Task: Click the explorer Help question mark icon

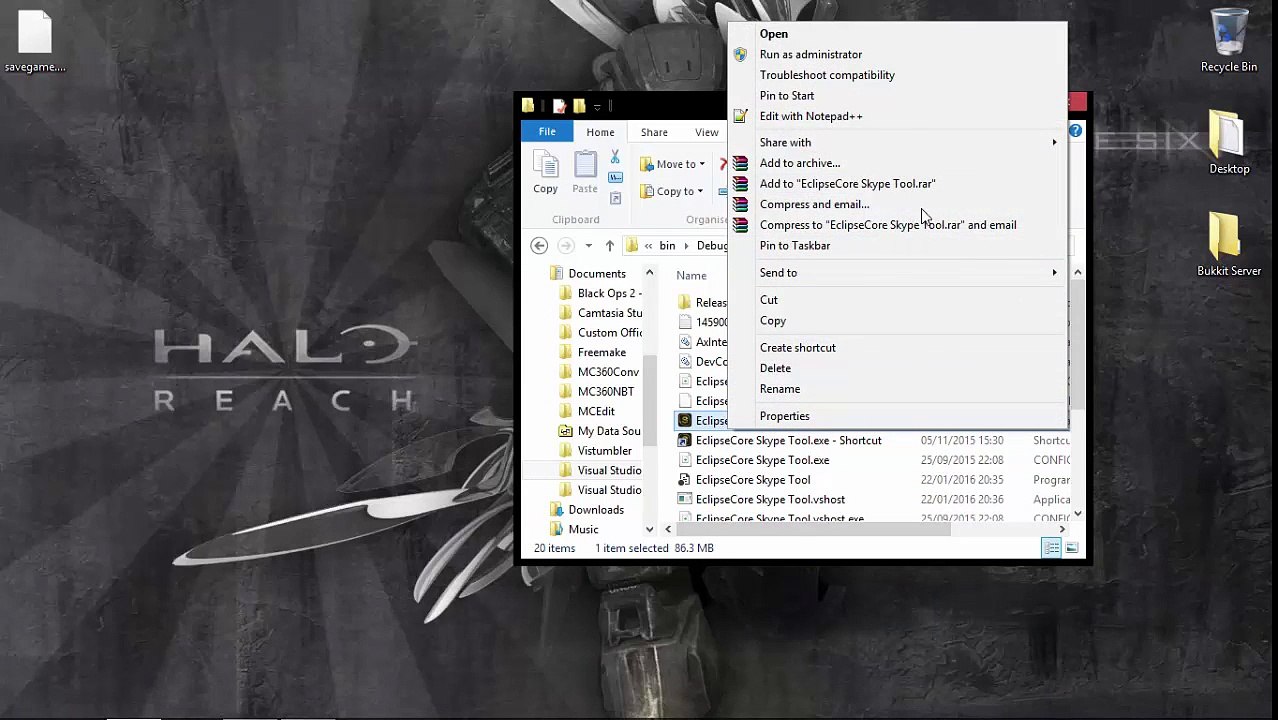Action: (1075, 131)
